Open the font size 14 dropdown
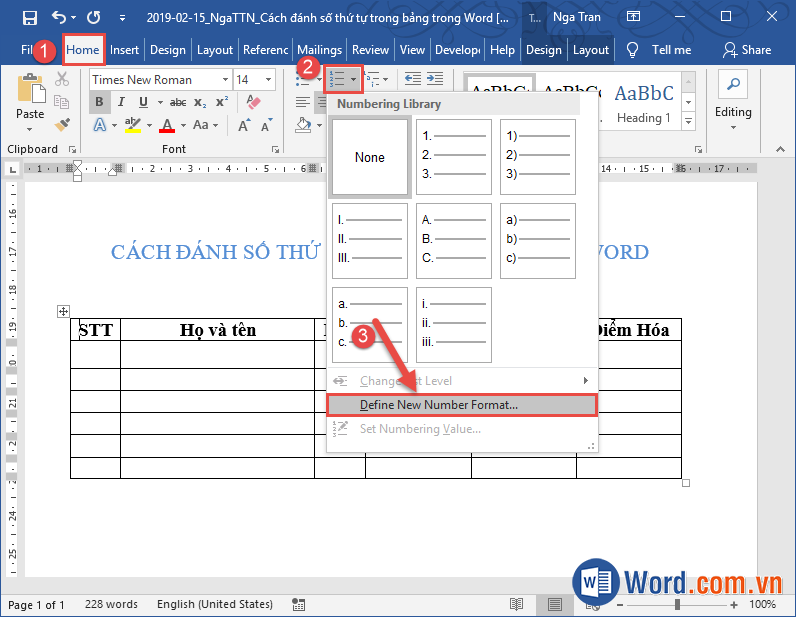The image size is (796, 617). 268,79
